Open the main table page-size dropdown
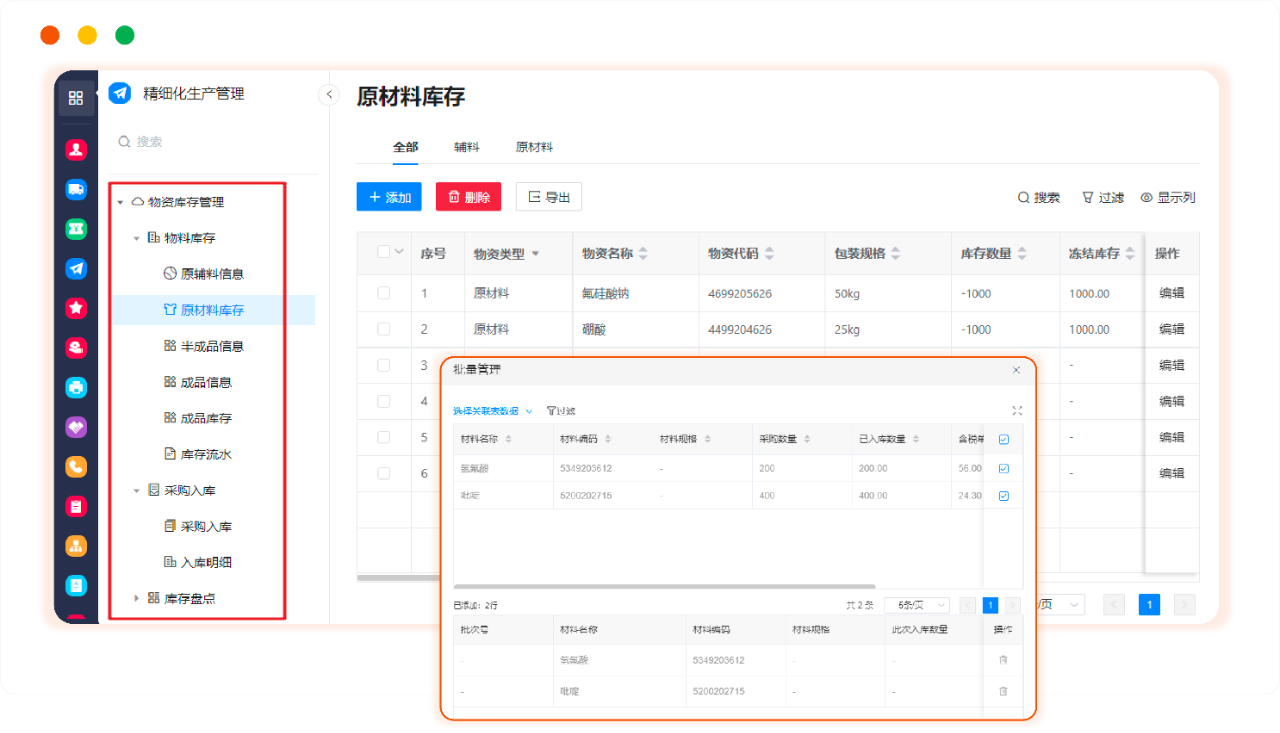The height and width of the screenshot is (733, 1280). [x=1061, y=604]
